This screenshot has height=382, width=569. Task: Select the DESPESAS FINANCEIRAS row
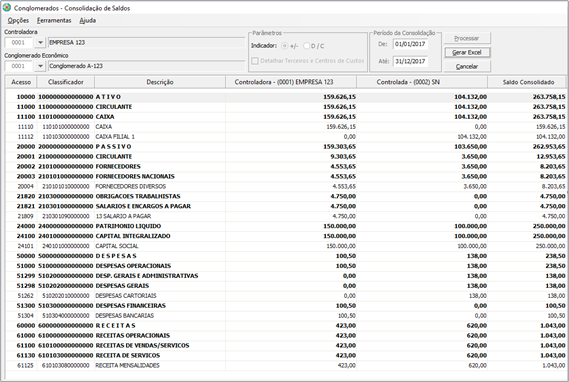pos(286,305)
